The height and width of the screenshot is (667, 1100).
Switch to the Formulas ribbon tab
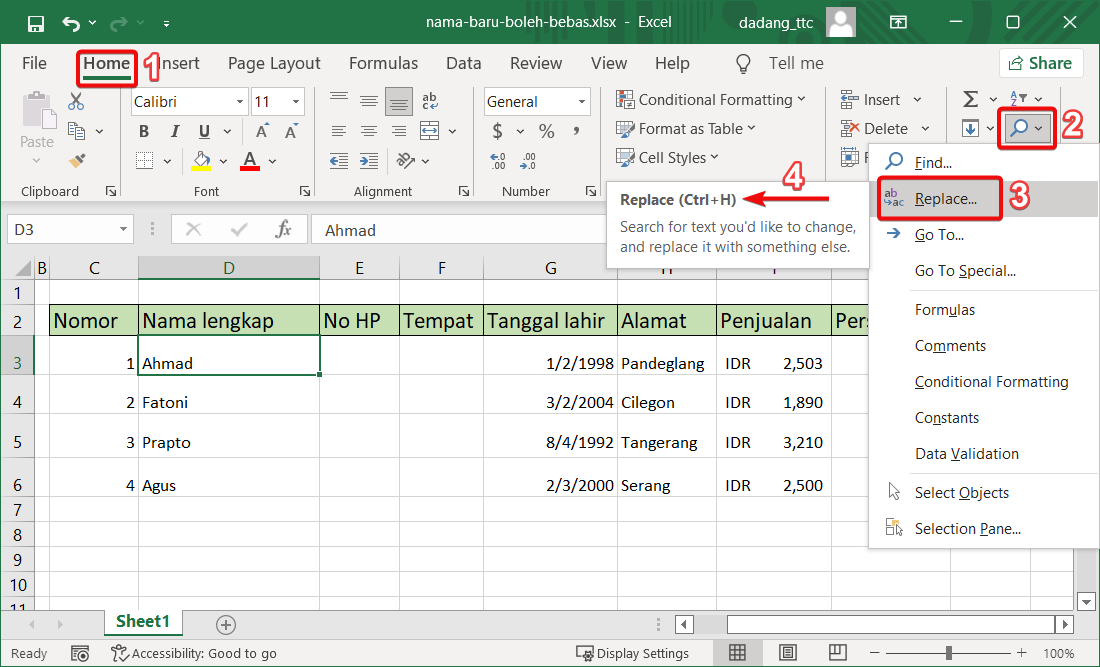point(383,62)
